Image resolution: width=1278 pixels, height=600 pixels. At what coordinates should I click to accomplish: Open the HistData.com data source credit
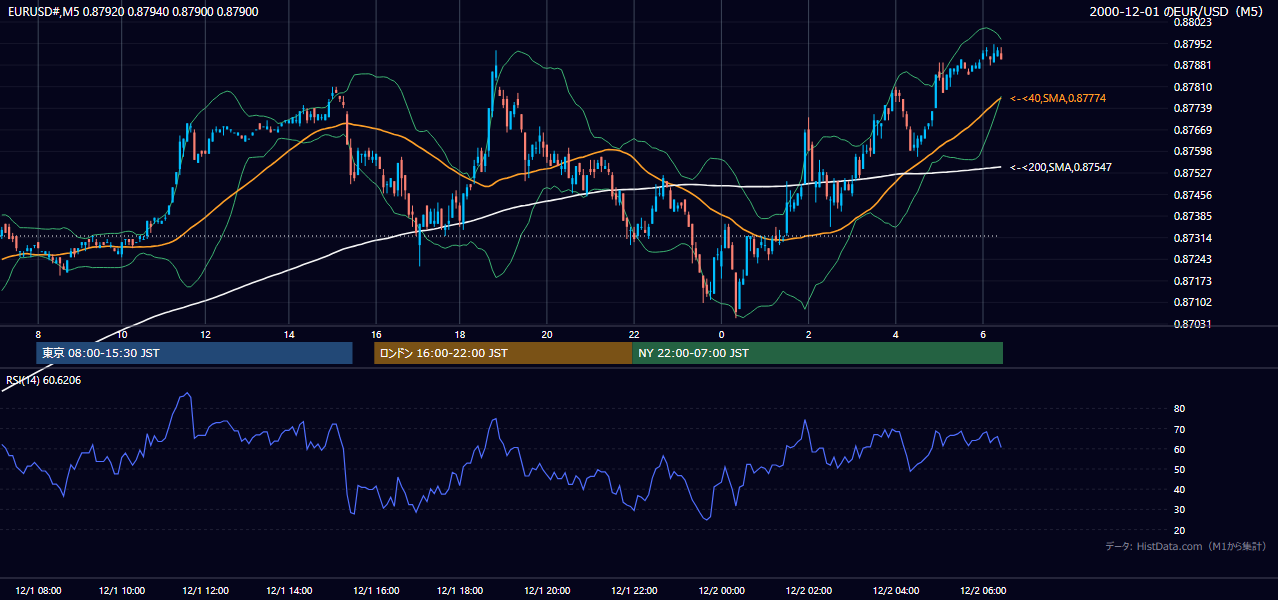tap(1185, 546)
